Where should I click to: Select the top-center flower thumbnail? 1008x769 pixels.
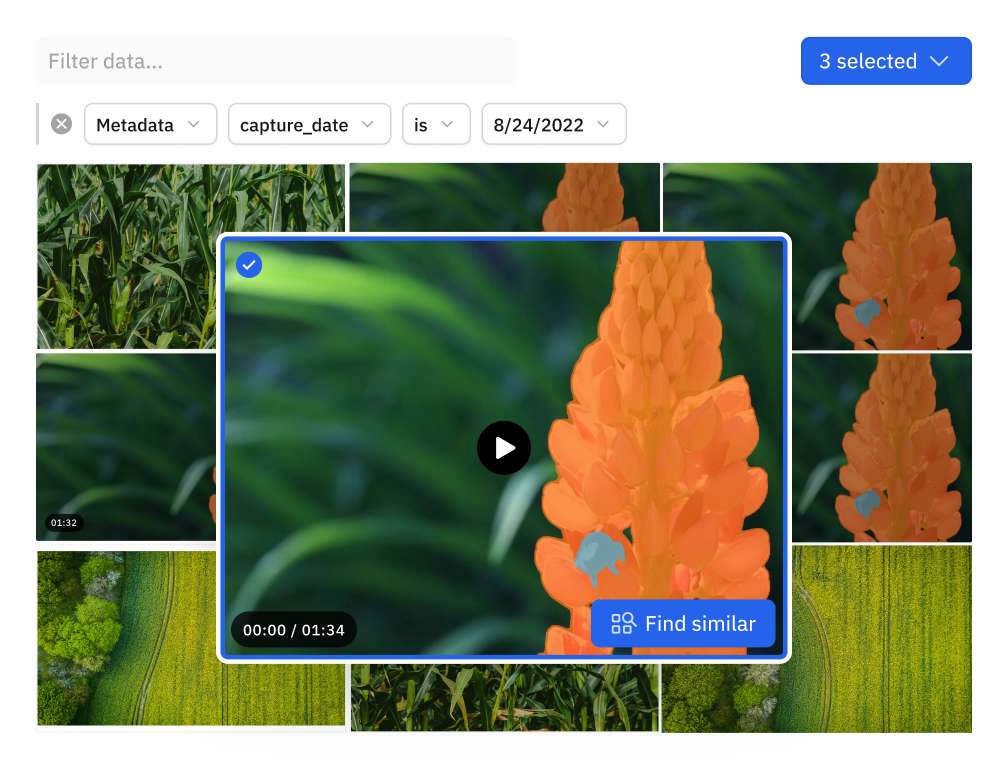coord(505,197)
